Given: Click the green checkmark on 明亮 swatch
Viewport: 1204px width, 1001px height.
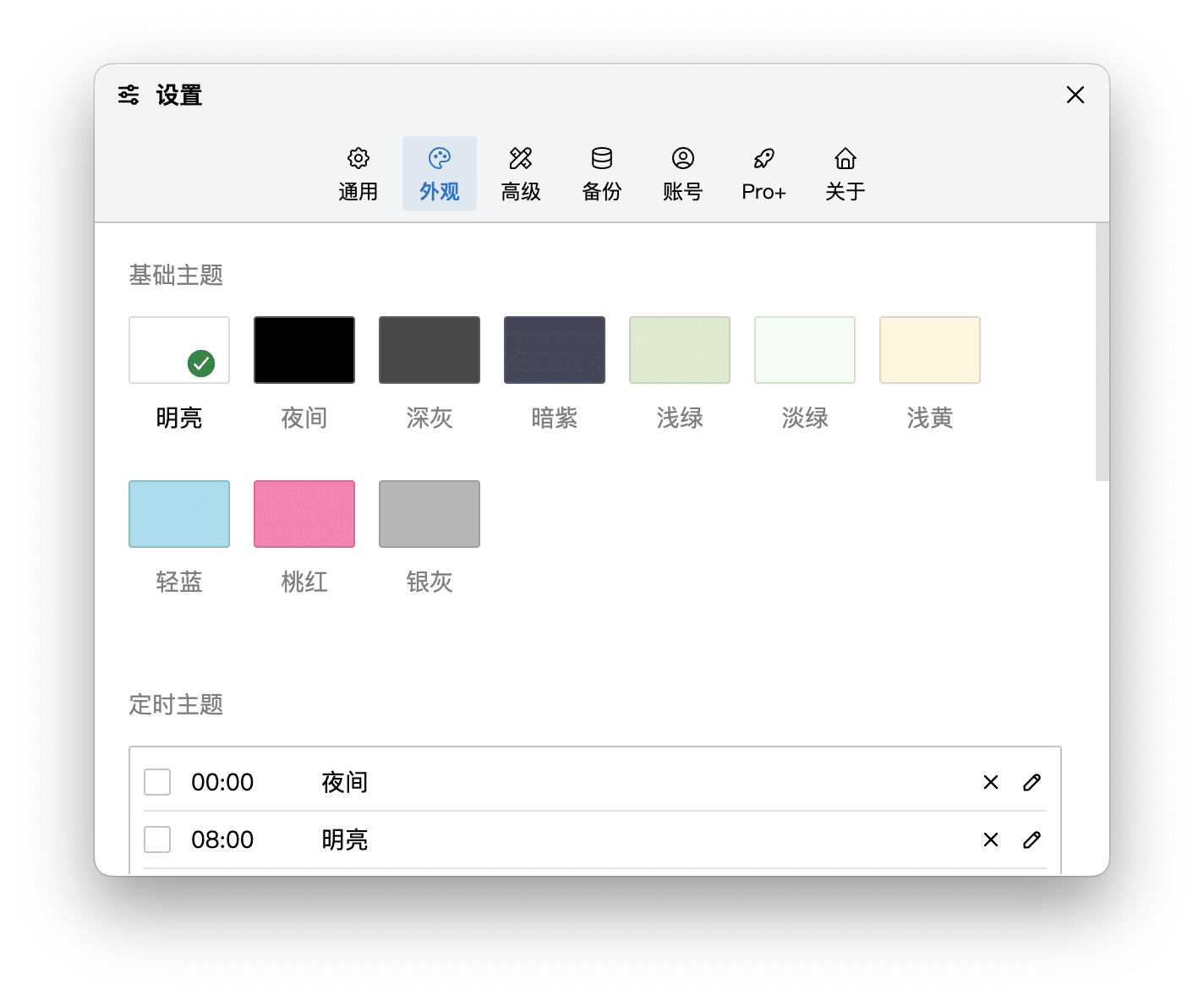Looking at the screenshot, I should click(201, 364).
